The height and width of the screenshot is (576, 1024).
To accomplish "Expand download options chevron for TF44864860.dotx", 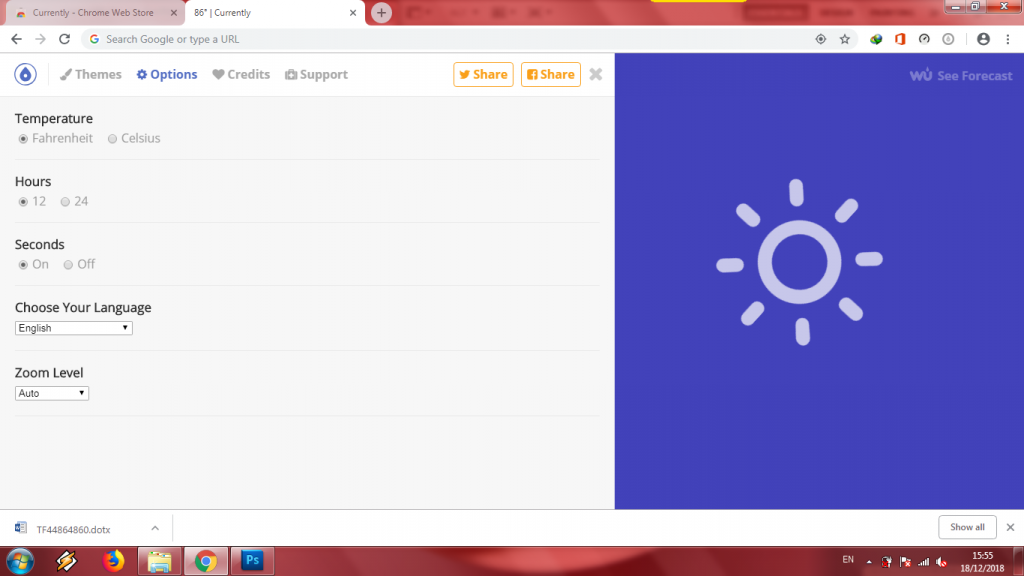I will coord(155,528).
